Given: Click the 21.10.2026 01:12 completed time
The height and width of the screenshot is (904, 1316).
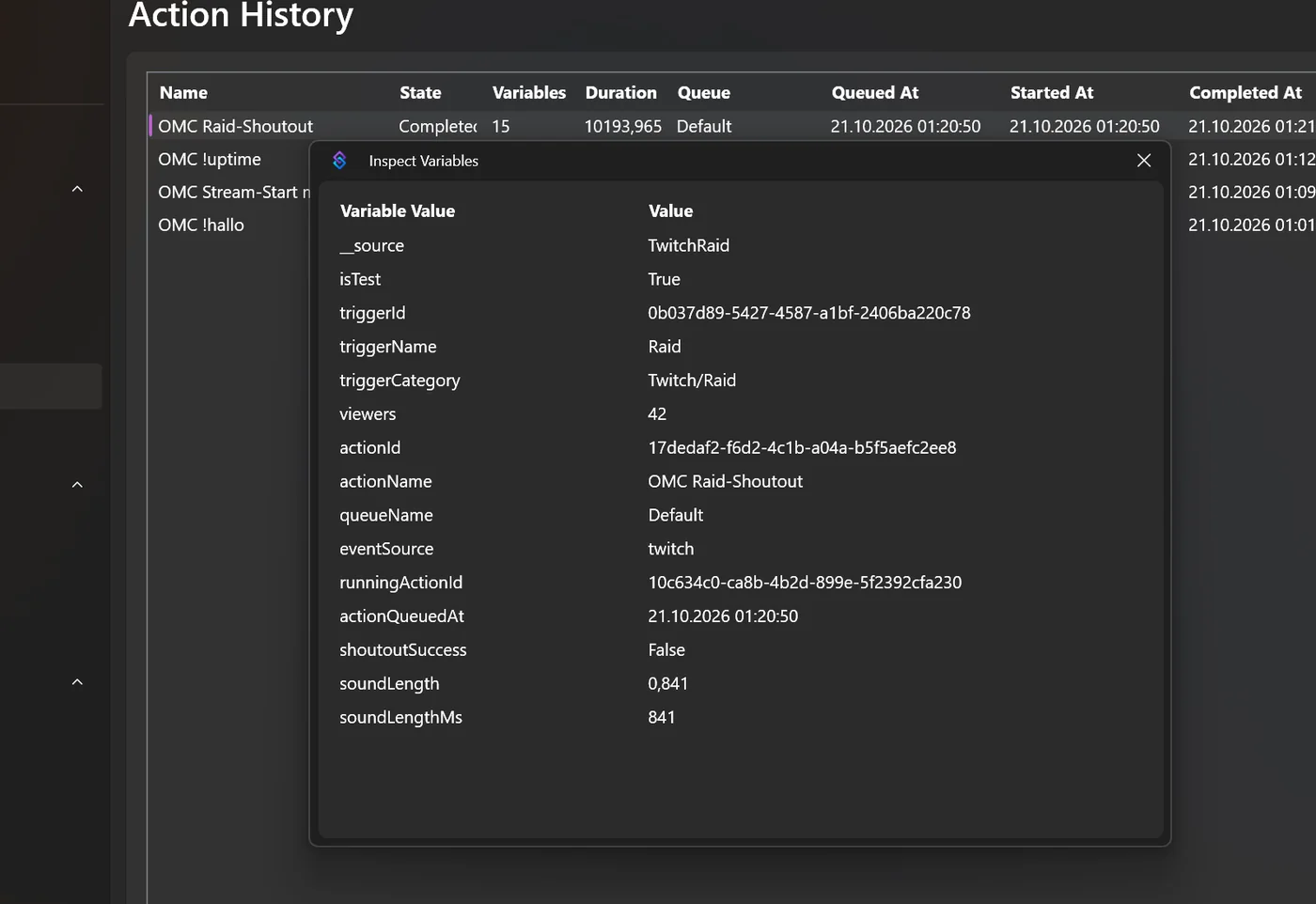Looking at the screenshot, I should click(x=1251, y=159).
